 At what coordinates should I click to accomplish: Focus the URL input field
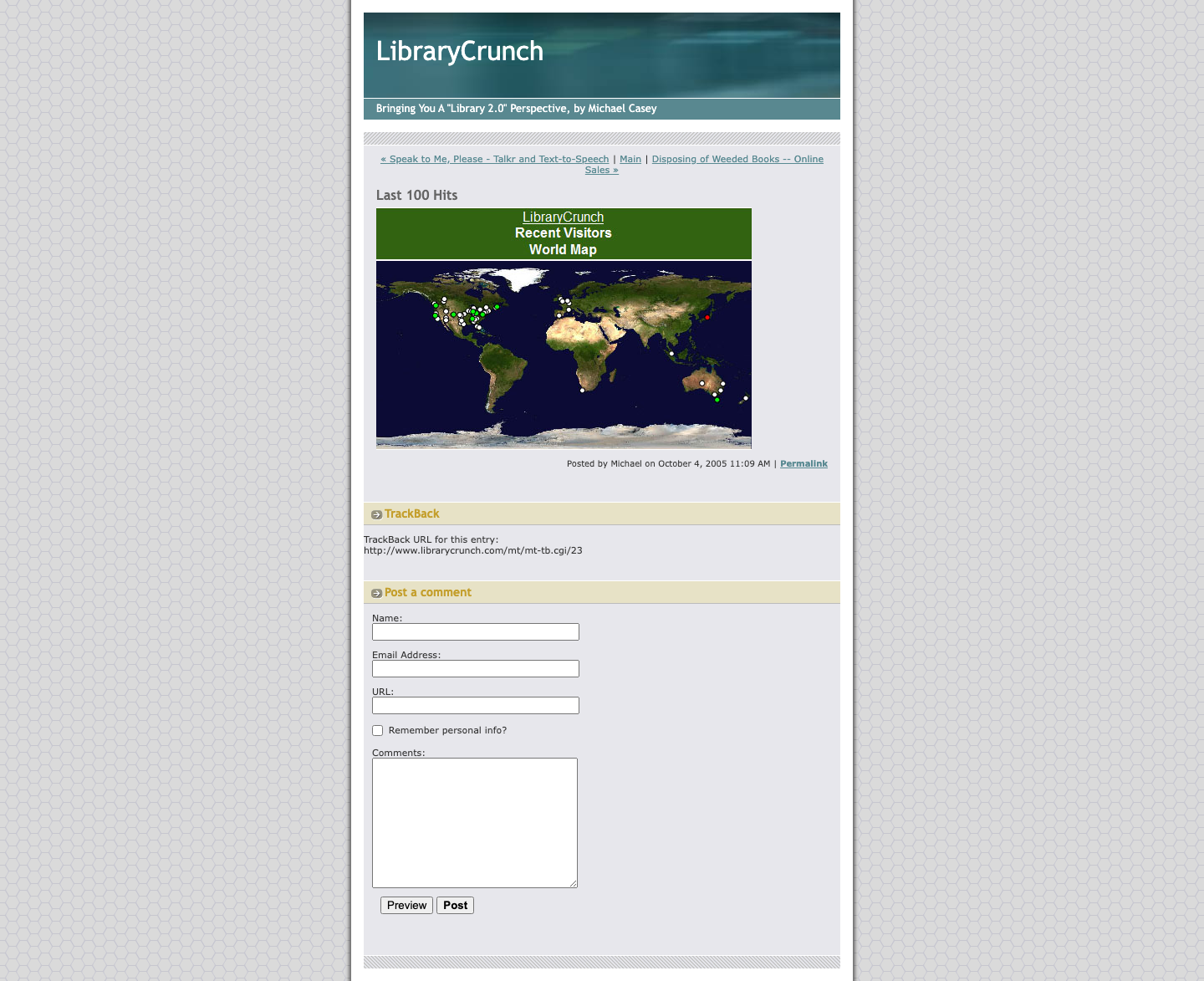coord(476,706)
